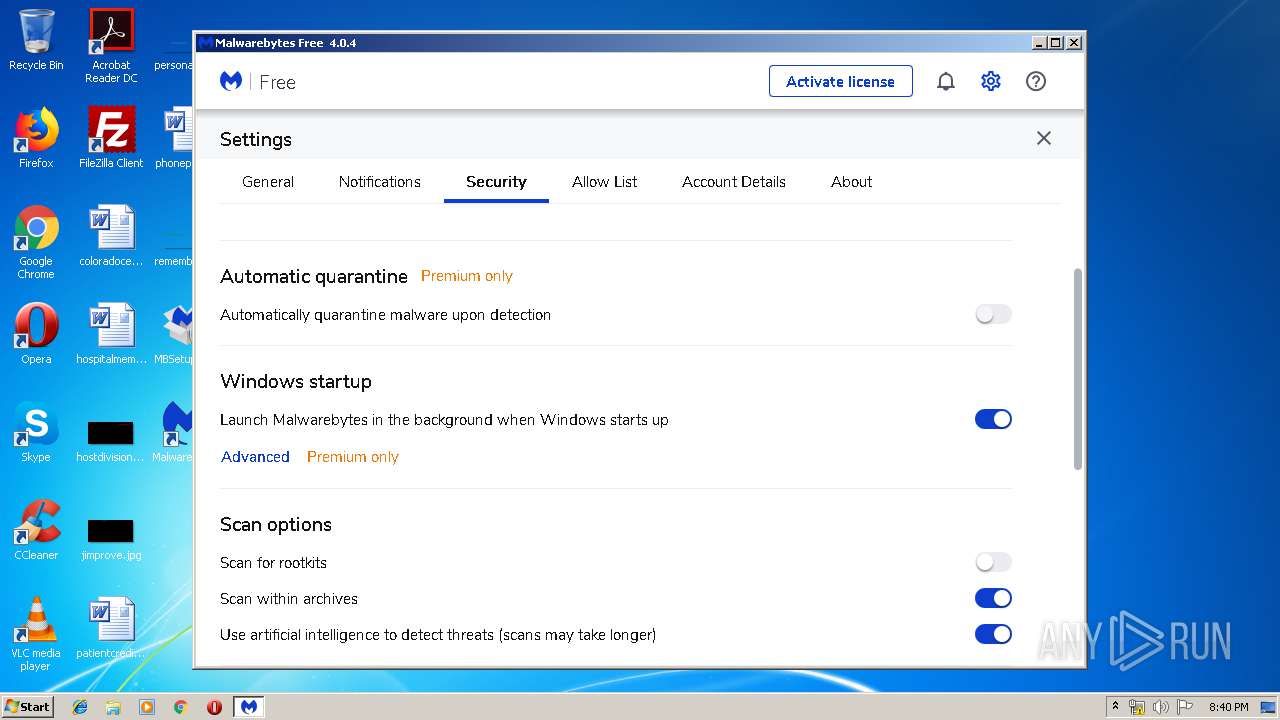Open Acrobat Reader DC desktop shortcut
The width and height of the screenshot is (1280, 720).
(111, 46)
